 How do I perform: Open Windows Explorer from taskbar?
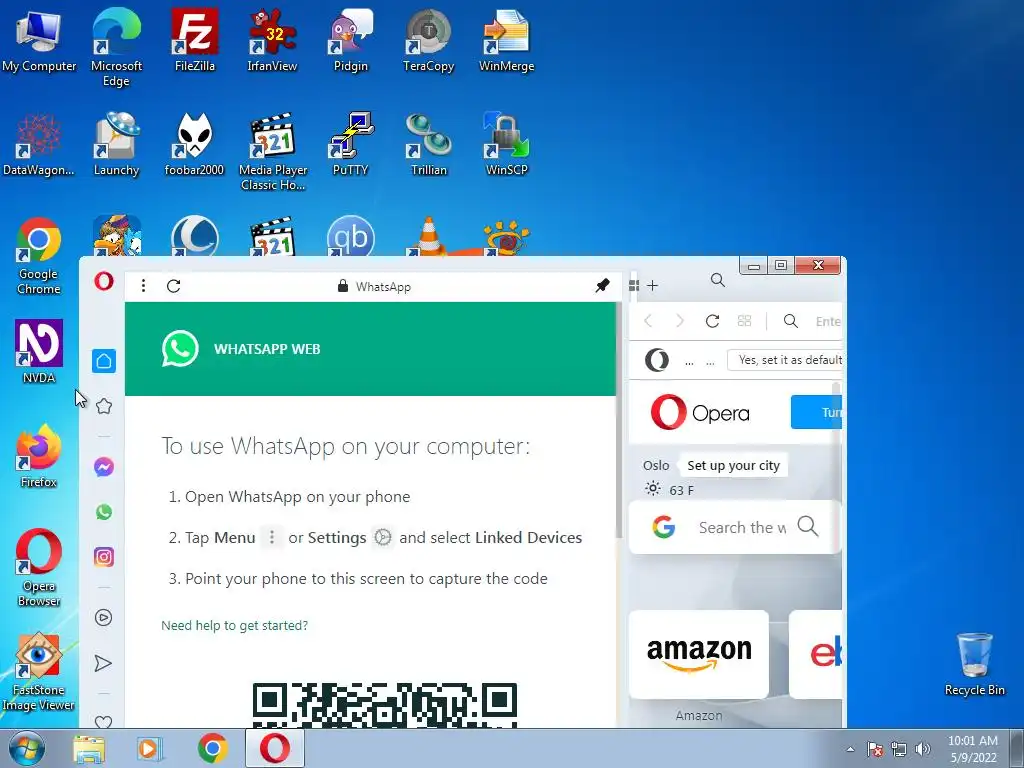tap(89, 749)
